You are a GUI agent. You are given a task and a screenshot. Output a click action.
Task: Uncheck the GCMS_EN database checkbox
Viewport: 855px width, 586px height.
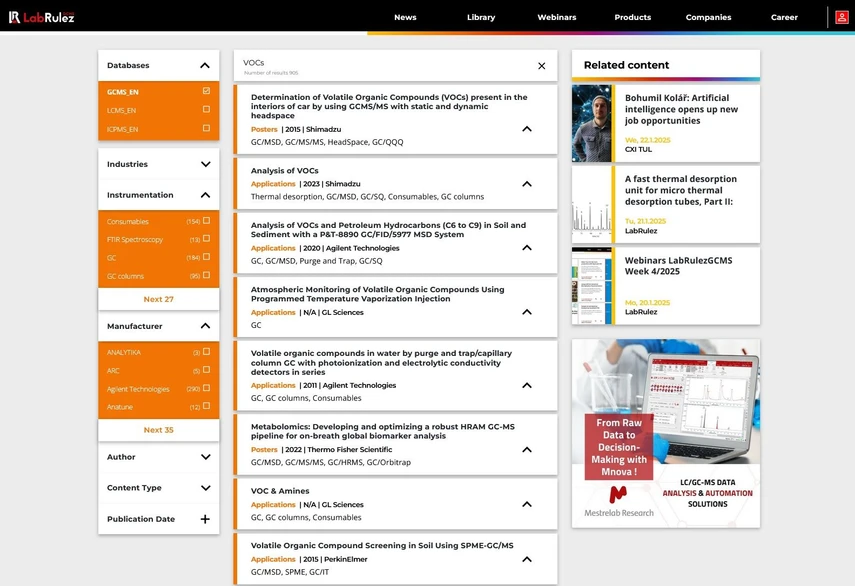click(x=206, y=91)
